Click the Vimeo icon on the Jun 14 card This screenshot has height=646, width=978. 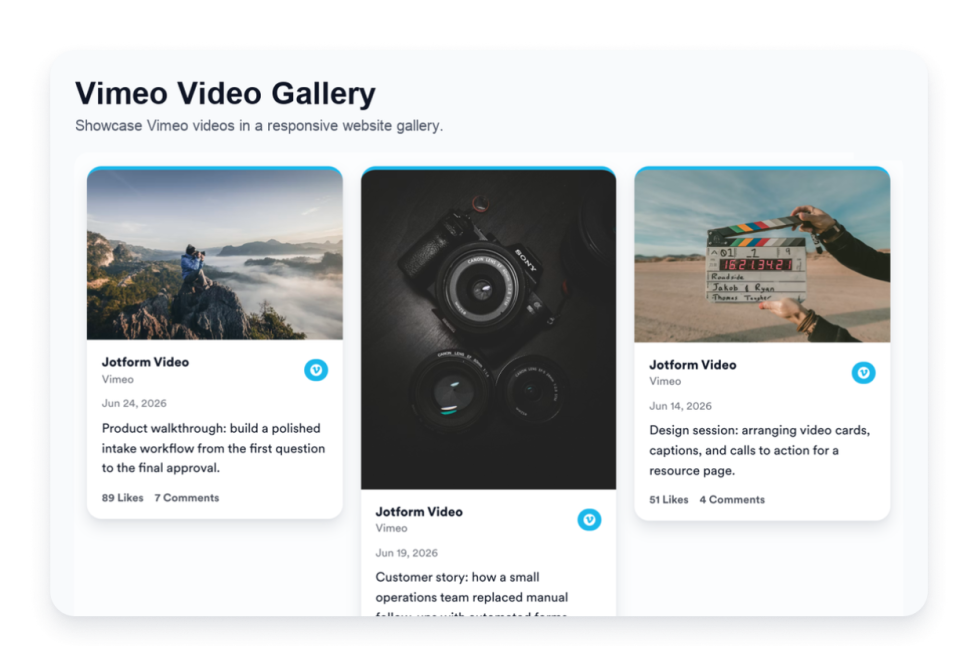point(864,373)
